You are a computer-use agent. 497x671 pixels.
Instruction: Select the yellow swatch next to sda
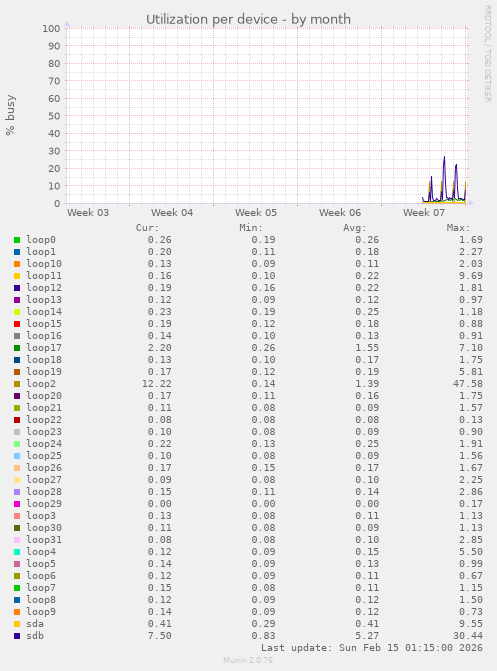coord(17,624)
